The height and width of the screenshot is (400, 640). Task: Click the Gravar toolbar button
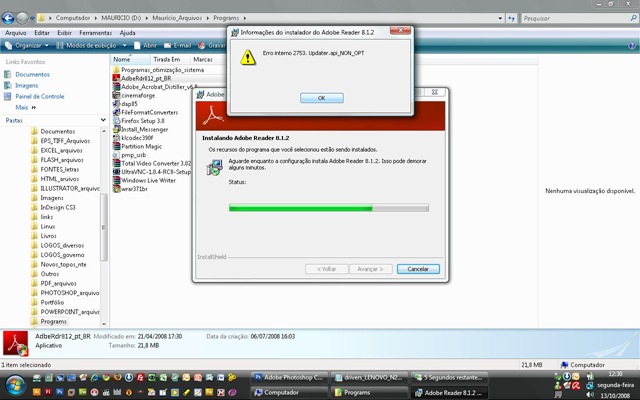[x=212, y=45]
